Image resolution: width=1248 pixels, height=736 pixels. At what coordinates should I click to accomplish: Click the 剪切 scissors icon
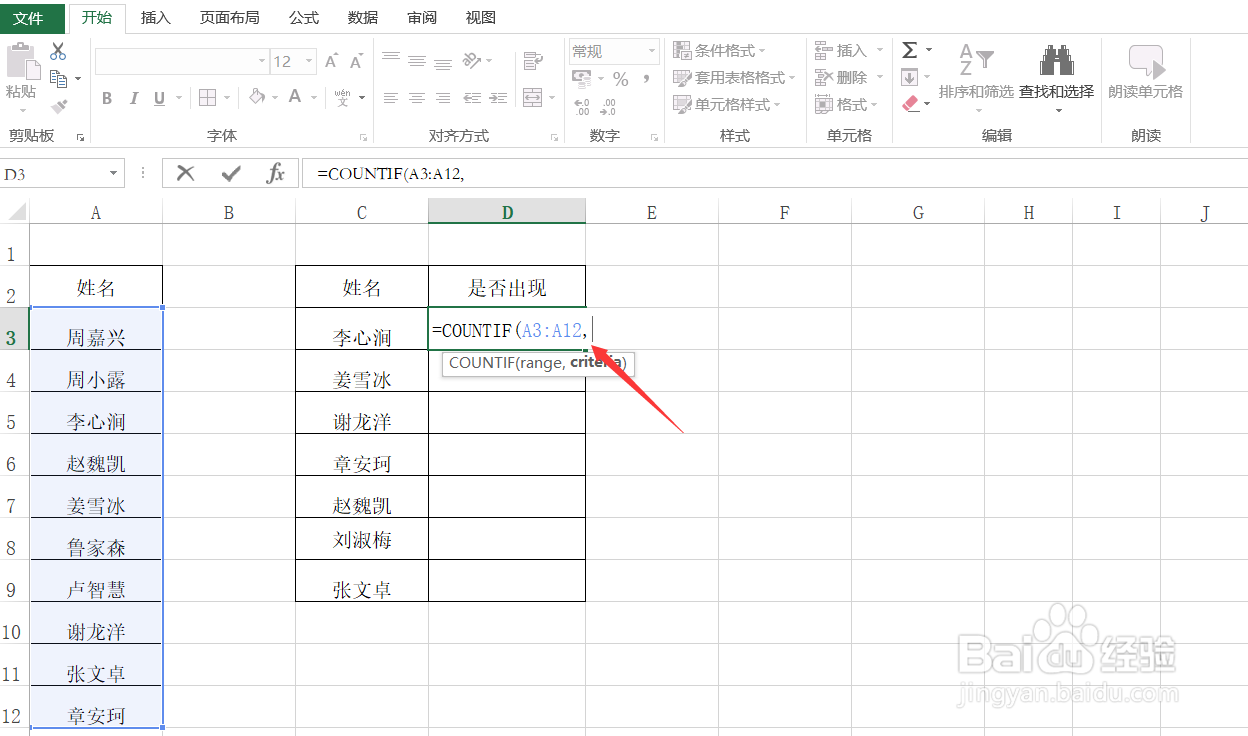click(x=58, y=48)
